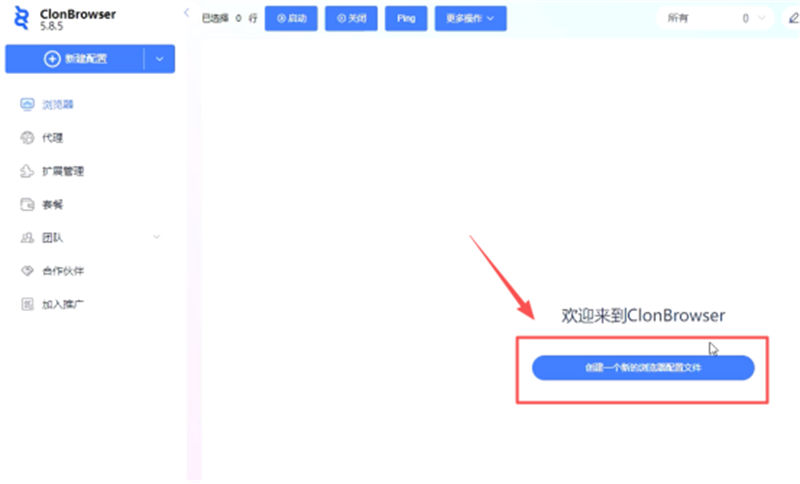Open the 团队 team menu item

53,238
